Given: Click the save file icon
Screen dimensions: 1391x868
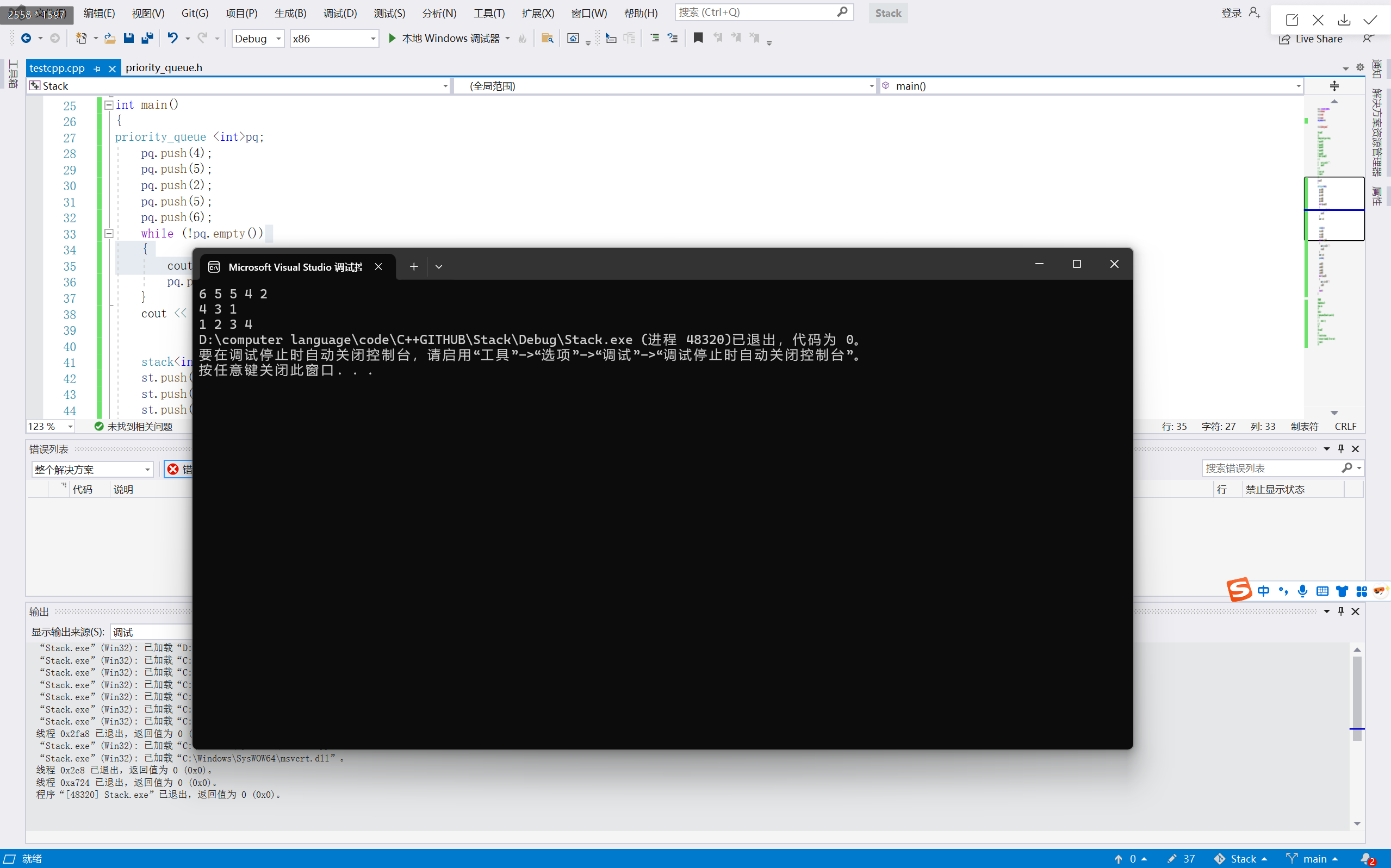Looking at the screenshot, I should pos(129,38).
